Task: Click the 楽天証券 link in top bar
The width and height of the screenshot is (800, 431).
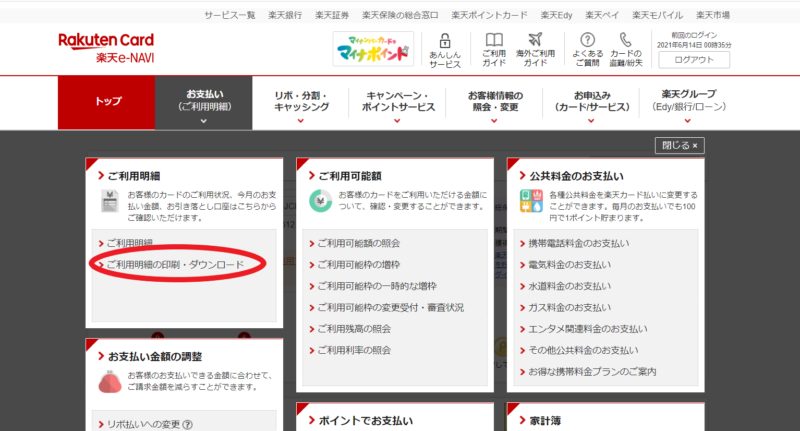Action: pyautogui.click(x=332, y=15)
